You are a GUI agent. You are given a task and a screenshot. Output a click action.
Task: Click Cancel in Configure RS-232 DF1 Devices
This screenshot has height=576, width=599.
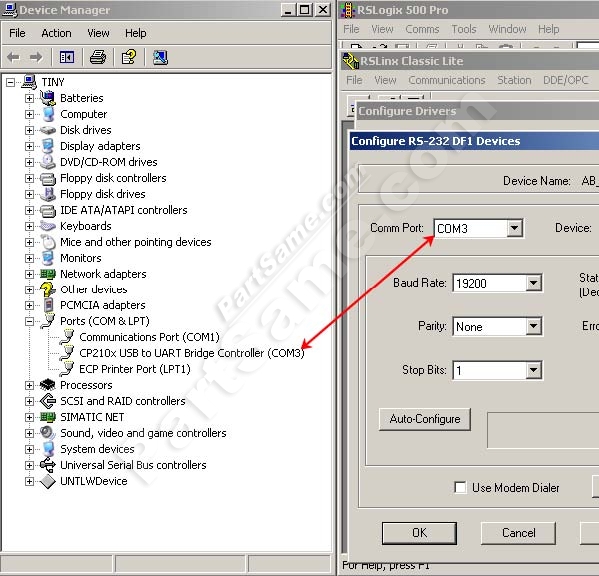(518, 533)
